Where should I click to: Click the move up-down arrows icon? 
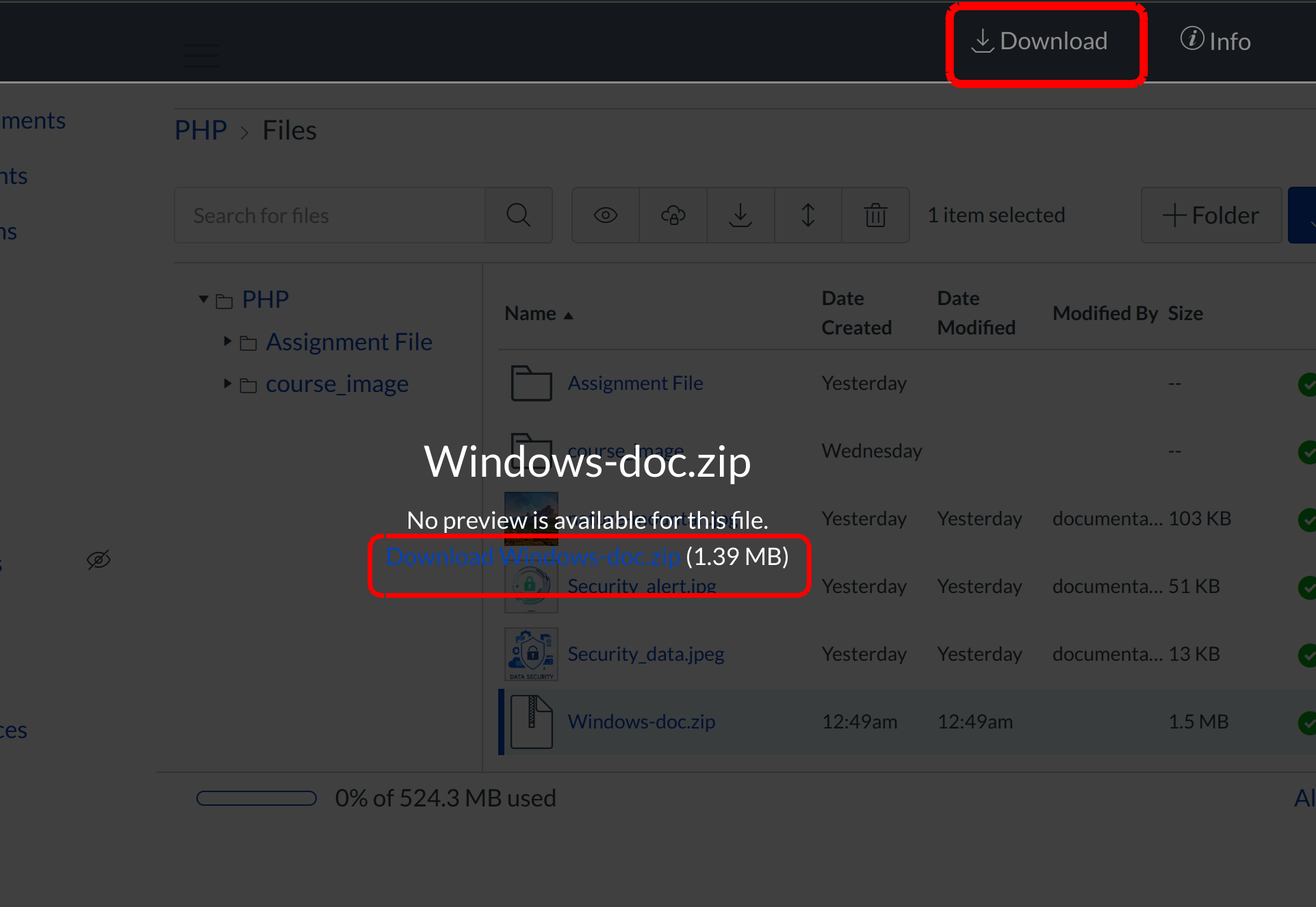pyautogui.click(x=808, y=215)
